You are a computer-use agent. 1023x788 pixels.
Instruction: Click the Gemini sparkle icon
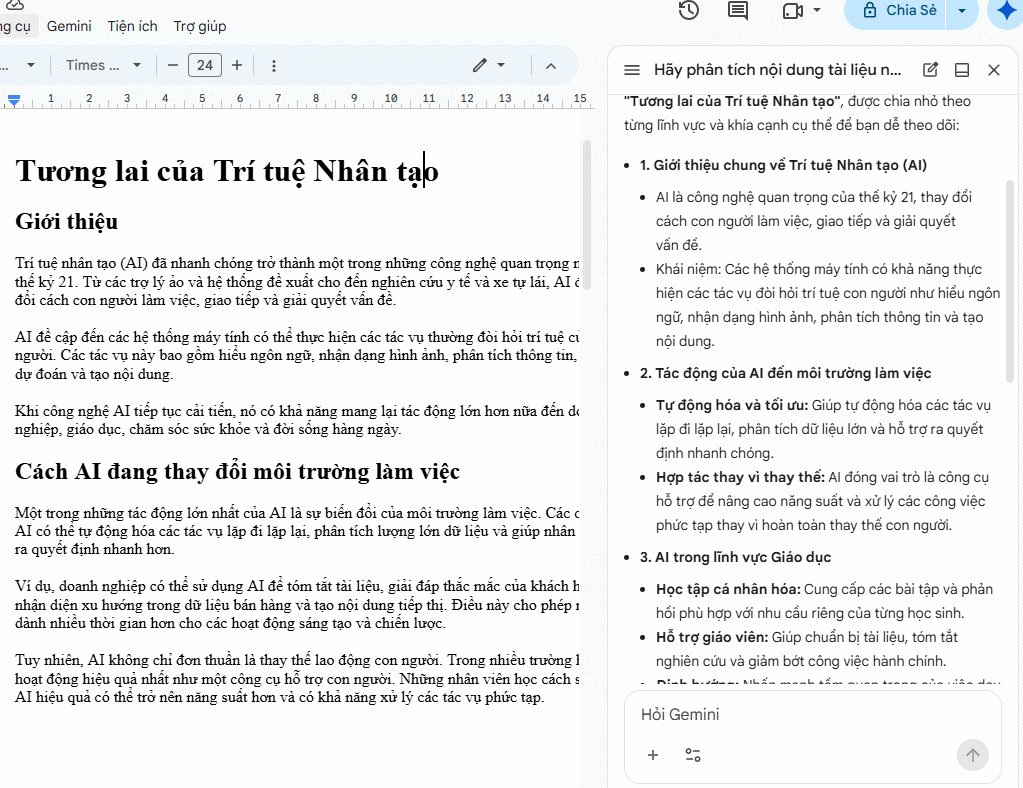[x=1007, y=11]
